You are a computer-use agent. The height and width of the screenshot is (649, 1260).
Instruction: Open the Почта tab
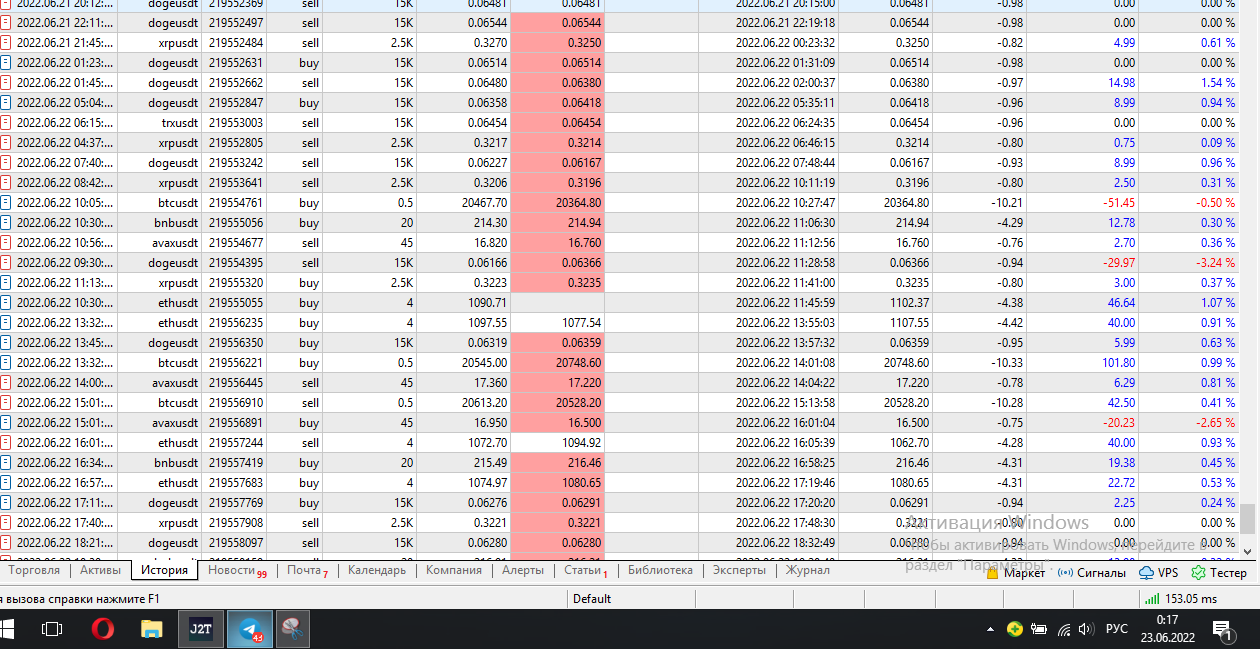307,570
